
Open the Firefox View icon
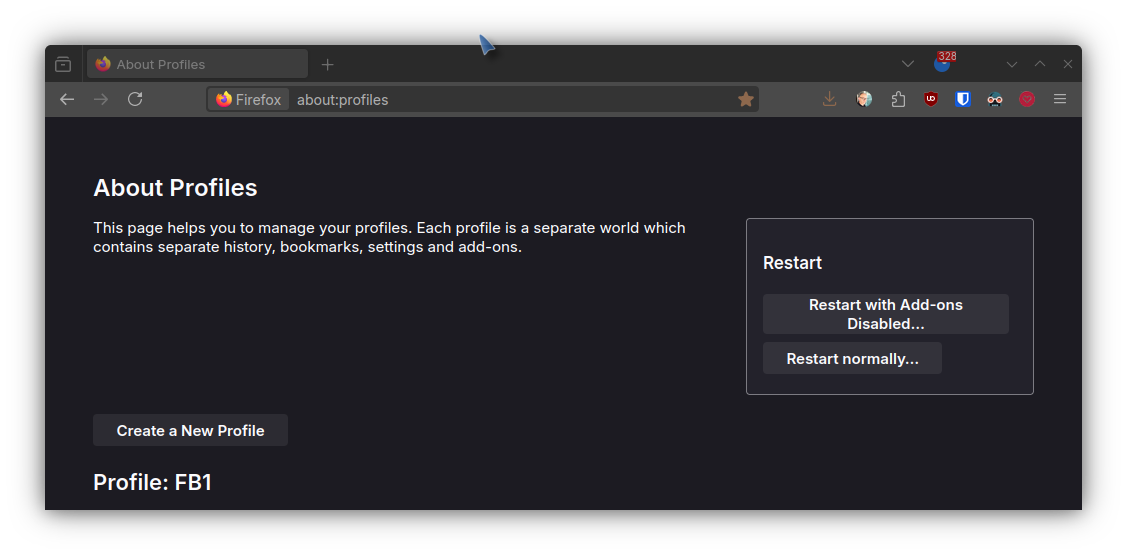click(63, 65)
